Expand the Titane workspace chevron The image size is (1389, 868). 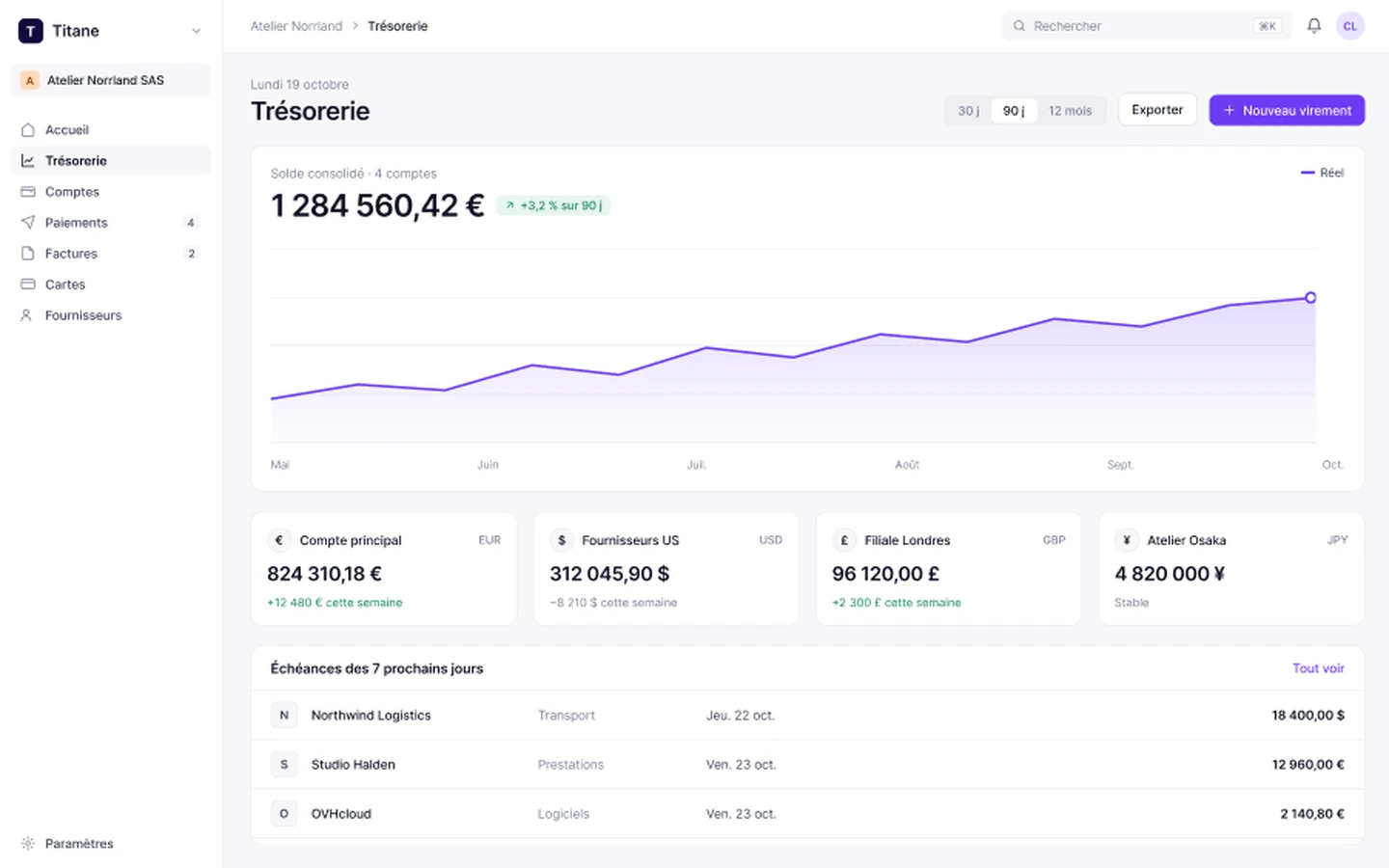point(196,31)
